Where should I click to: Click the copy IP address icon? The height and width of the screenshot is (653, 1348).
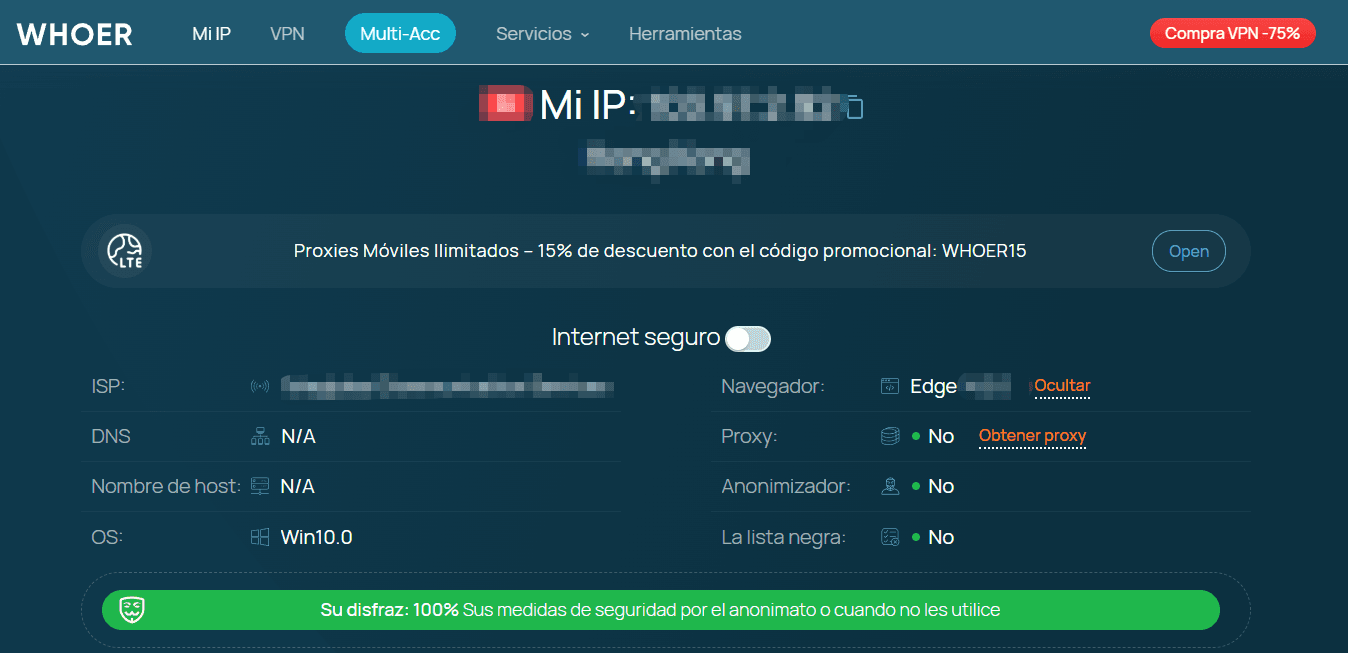coord(855,105)
